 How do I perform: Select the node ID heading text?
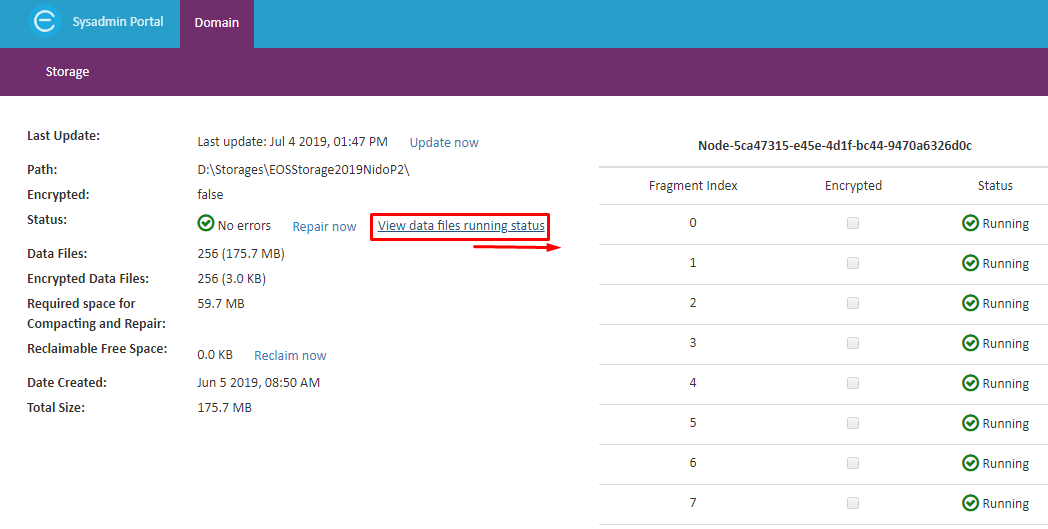(835, 145)
